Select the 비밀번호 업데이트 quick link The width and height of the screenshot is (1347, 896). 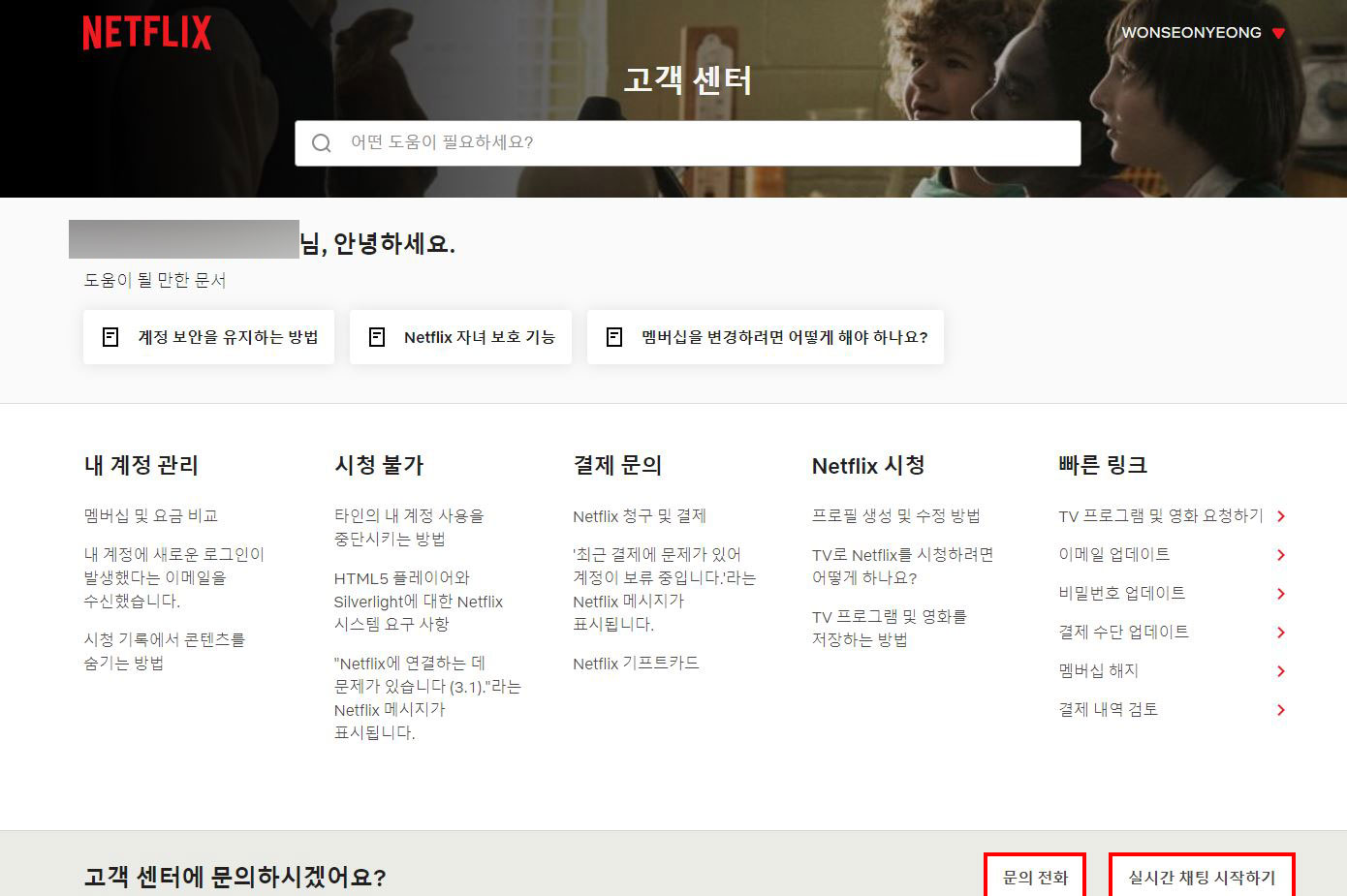tap(1122, 594)
